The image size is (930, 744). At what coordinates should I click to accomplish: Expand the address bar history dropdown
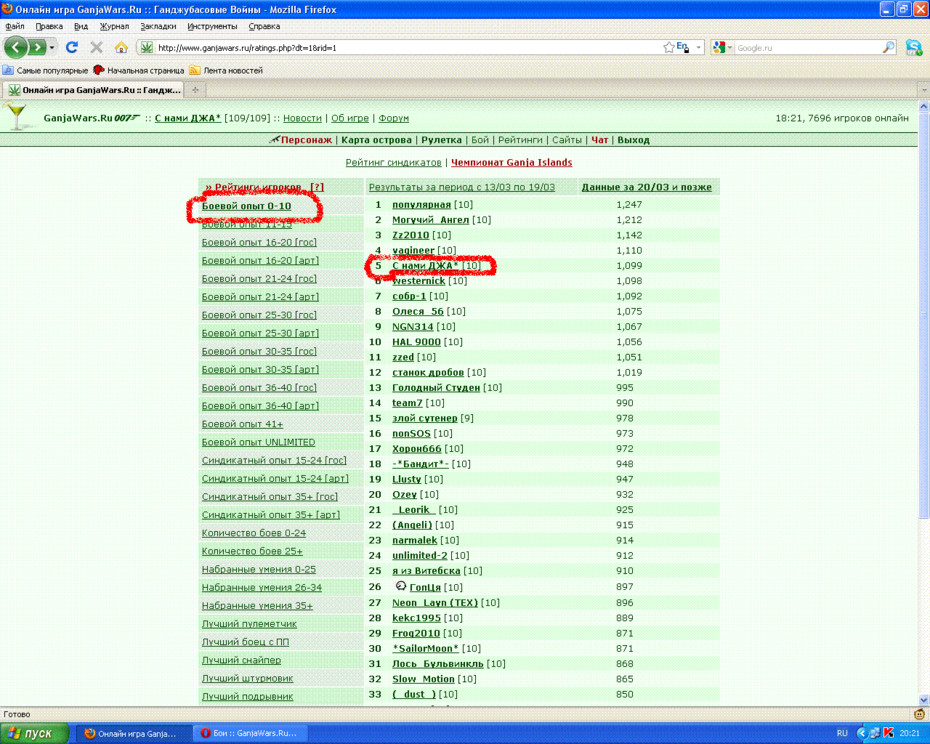click(699, 47)
